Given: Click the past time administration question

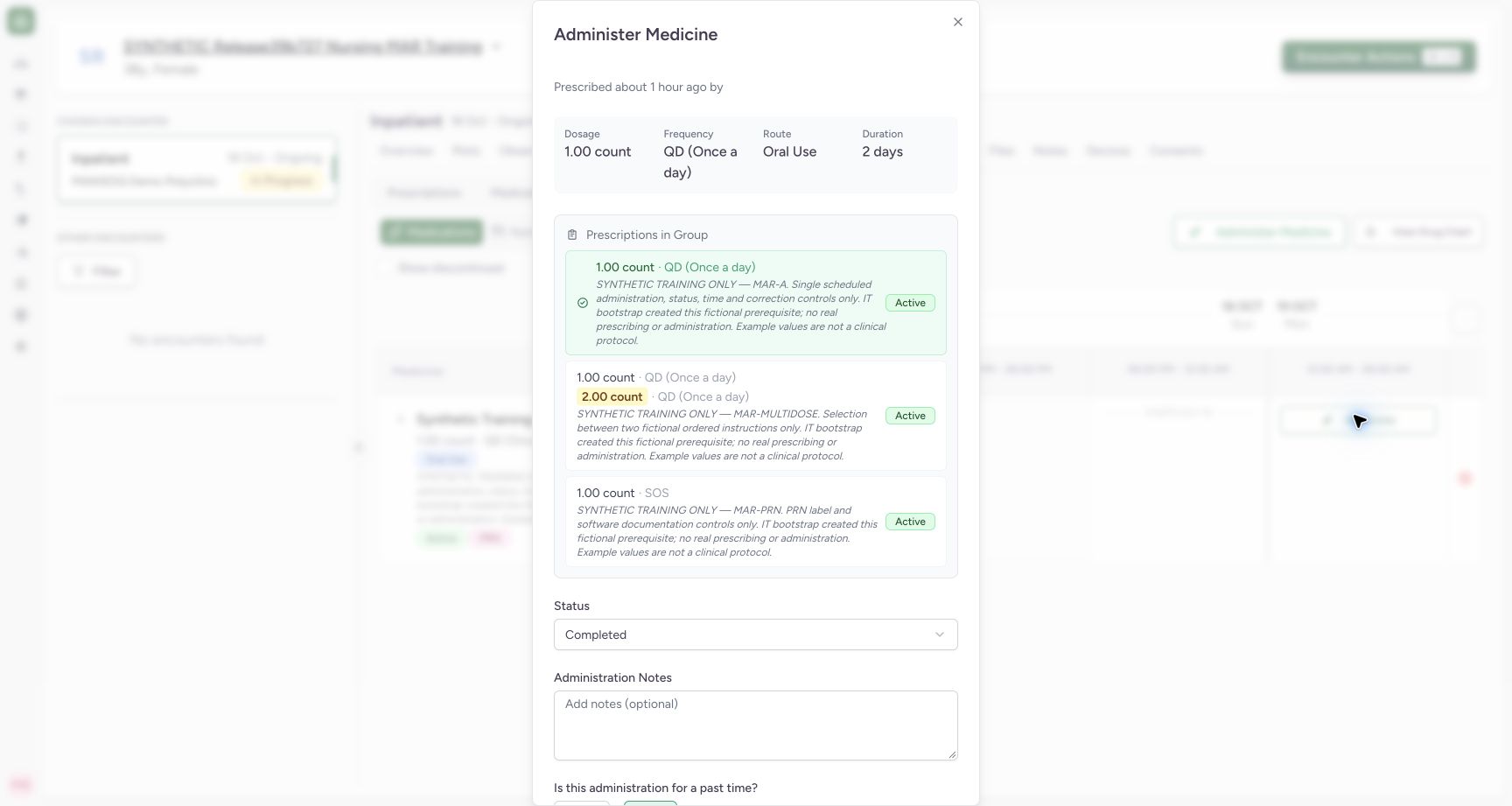Looking at the screenshot, I should 655,788.
